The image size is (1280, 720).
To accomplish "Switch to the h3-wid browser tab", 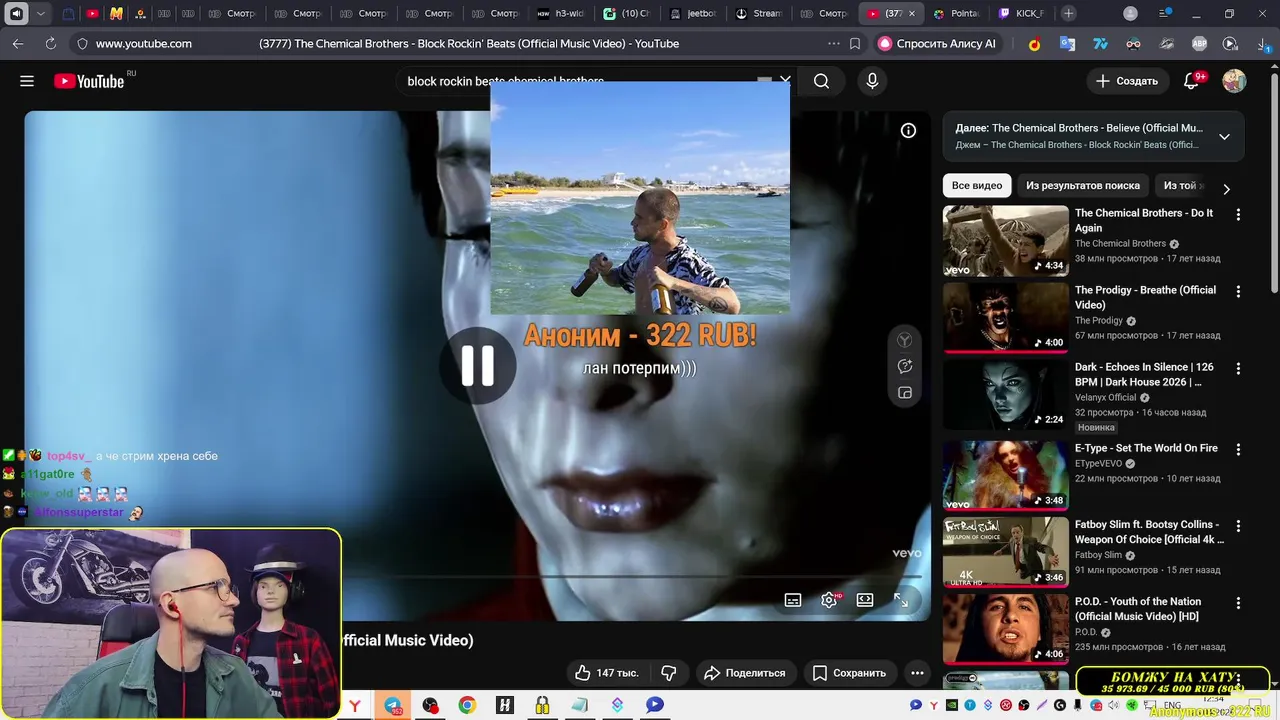I will click(x=561, y=14).
